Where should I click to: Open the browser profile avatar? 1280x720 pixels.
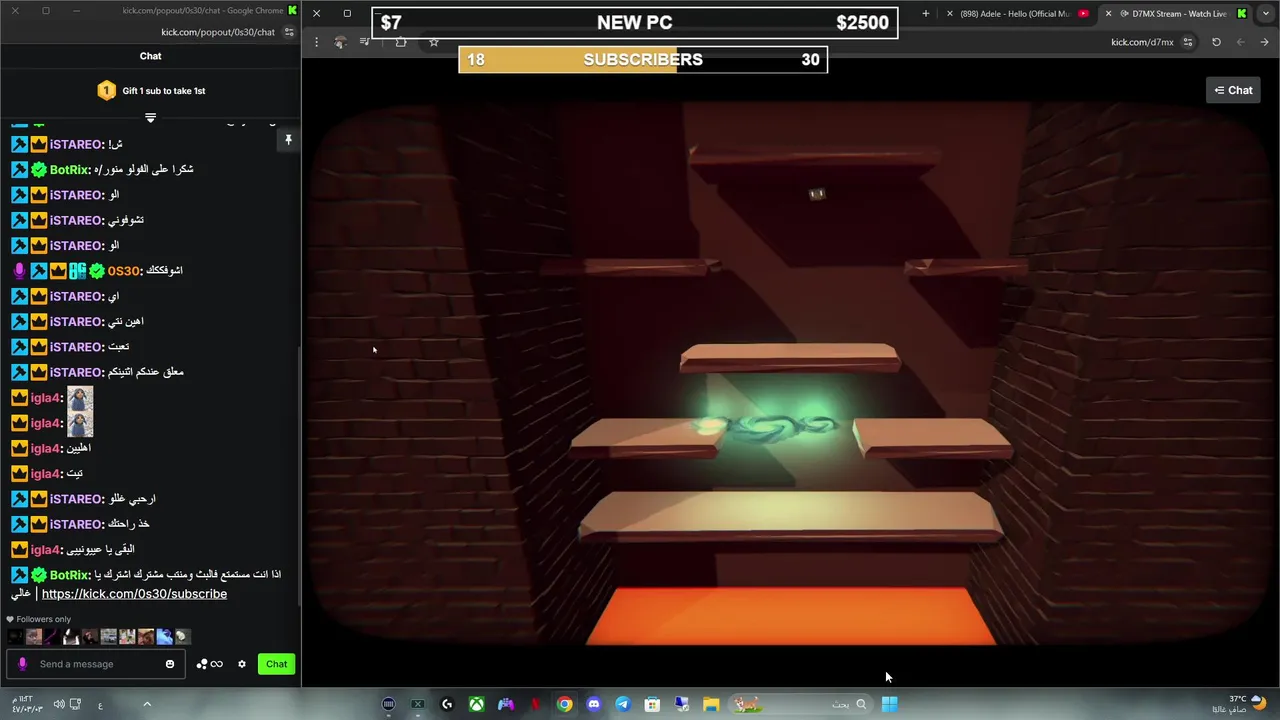[340, 42]
